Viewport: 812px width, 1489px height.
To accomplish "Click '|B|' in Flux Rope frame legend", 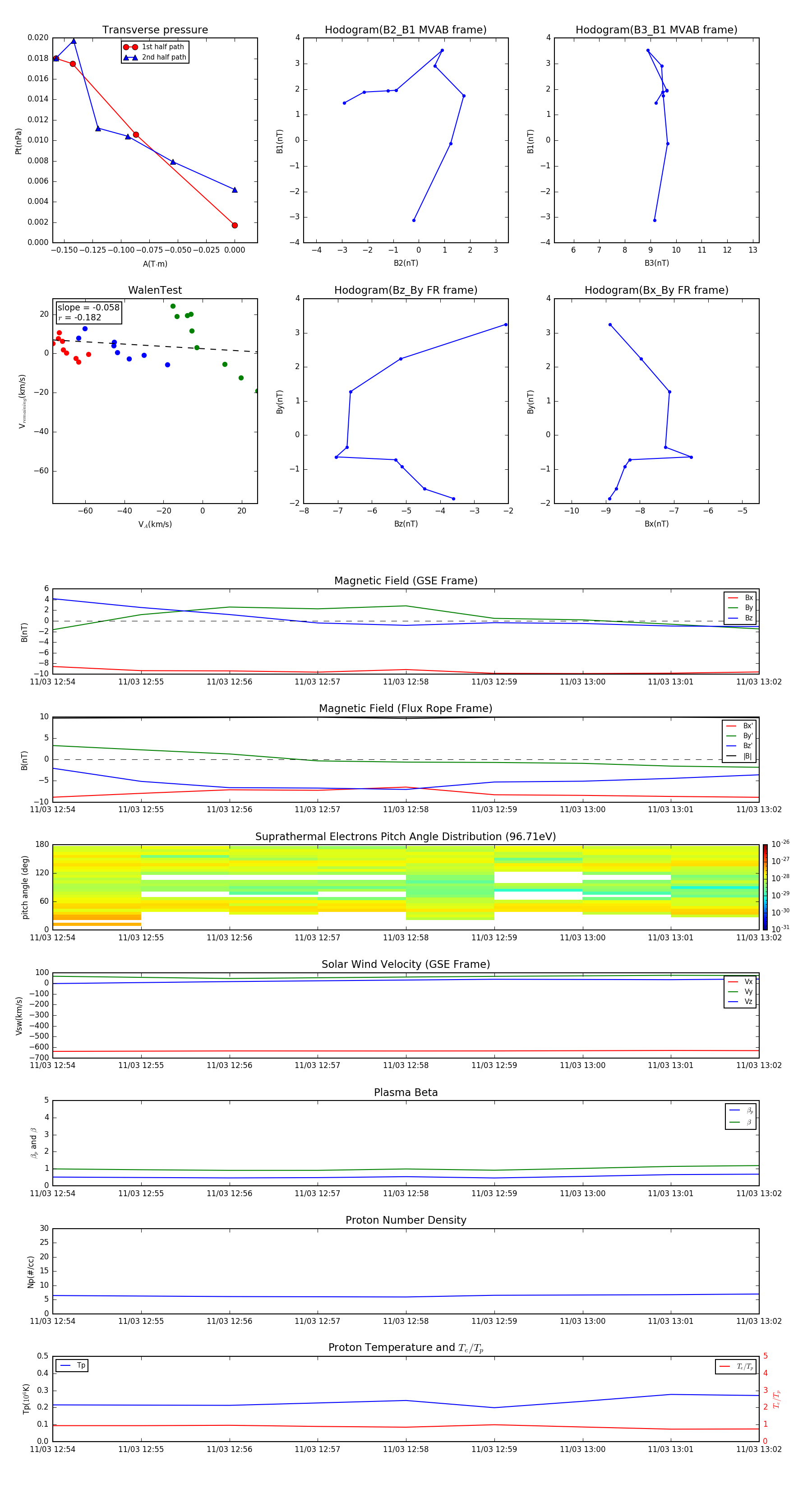I will (747, 756).
